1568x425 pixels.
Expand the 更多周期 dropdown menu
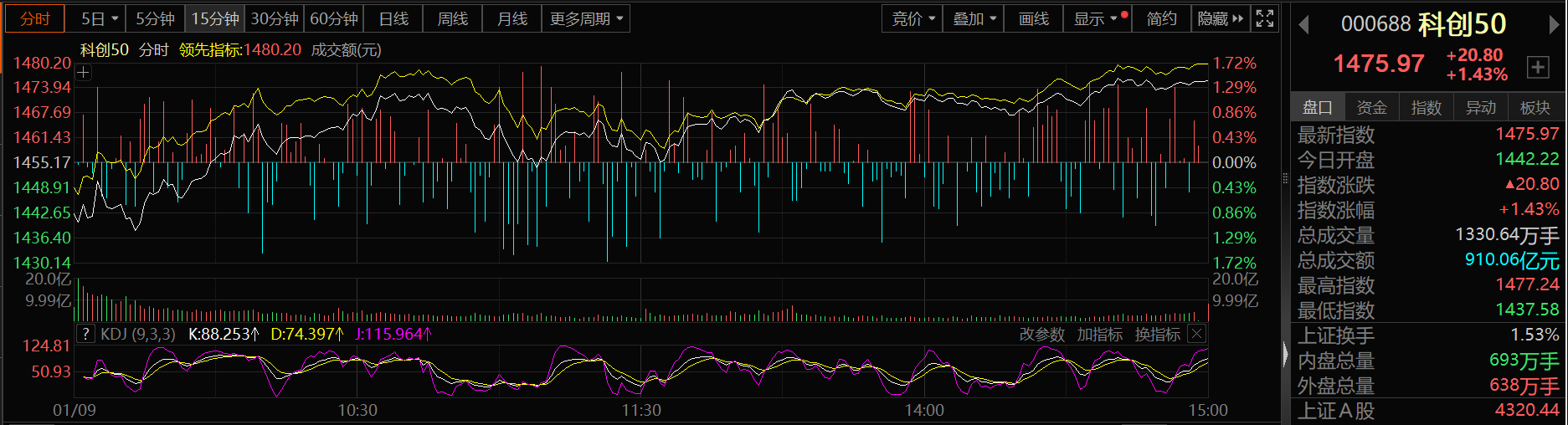click(x=586, y=18)
